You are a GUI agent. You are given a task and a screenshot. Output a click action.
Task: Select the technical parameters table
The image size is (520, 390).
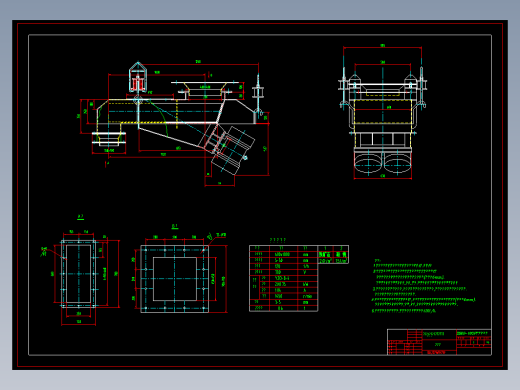click(x=283, y=278)
